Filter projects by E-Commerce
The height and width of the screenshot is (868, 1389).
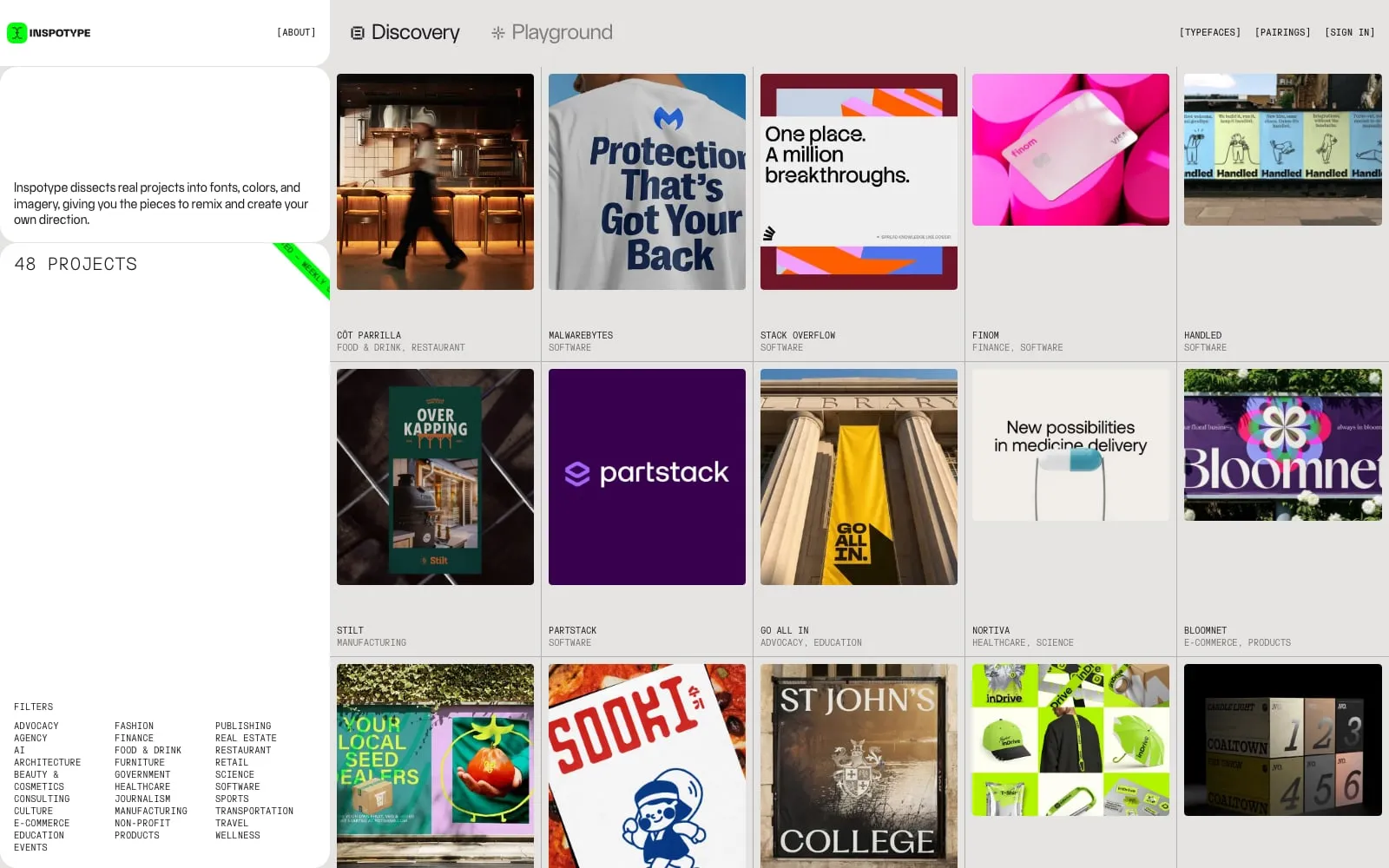(42, 823)
